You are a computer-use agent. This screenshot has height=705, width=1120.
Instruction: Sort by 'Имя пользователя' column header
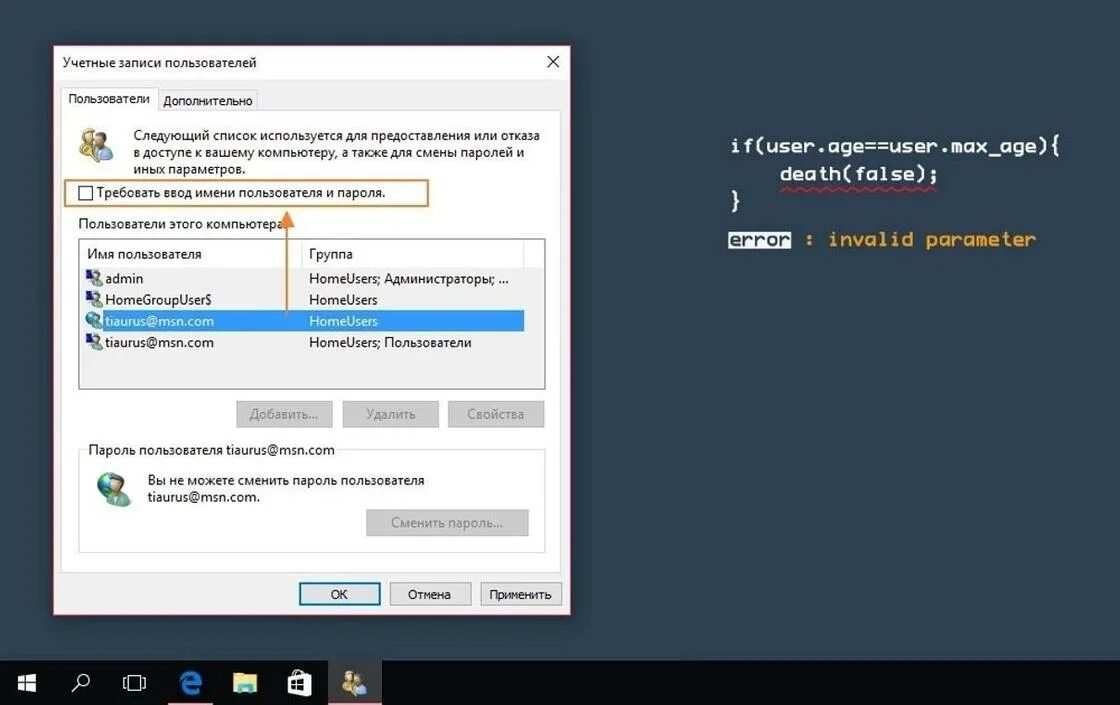191,254
